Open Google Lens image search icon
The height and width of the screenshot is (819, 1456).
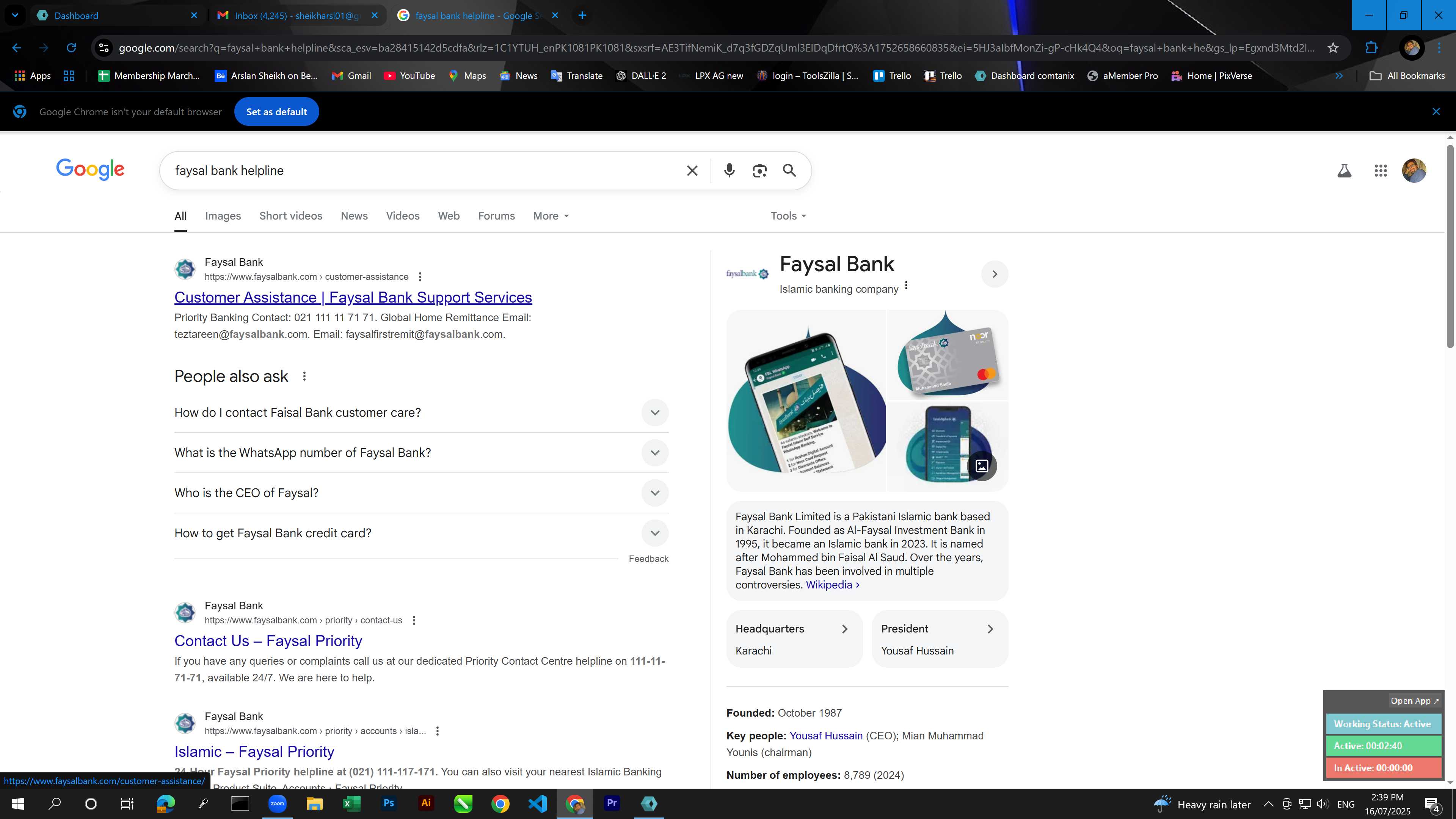pos(759,171)
